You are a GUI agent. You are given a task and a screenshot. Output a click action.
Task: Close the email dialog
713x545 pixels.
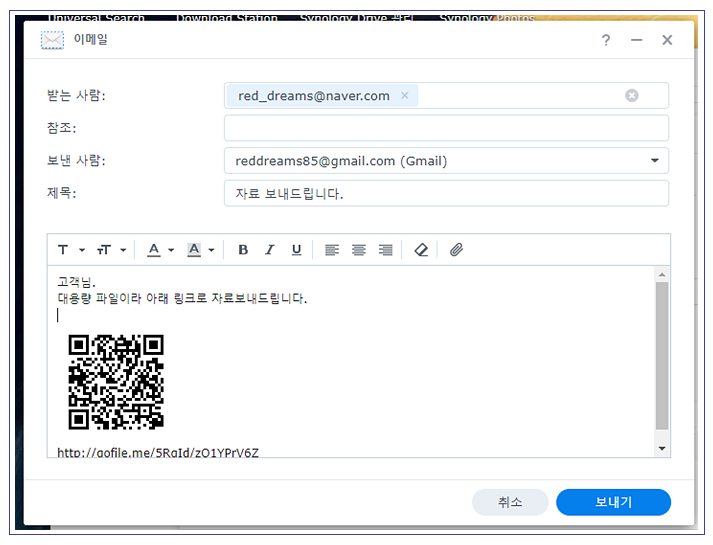(x=667, y=40)
